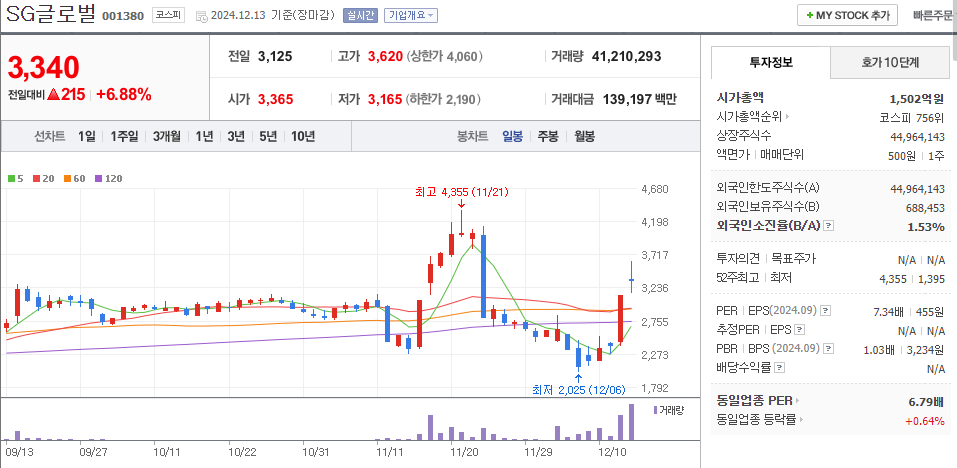Click the 빠른주문 link
The height and width of the screenshot is (468, 957).
934,16
